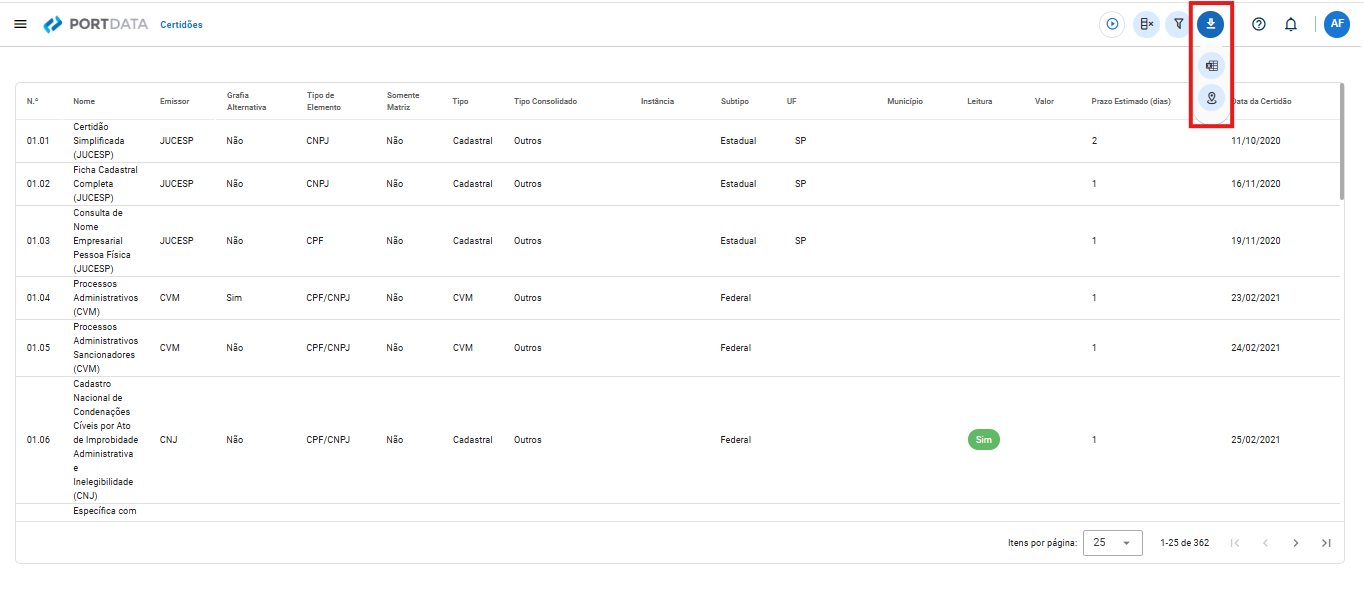The height and width of the screenshot is (596, 1364).
Task: Click the map location pin export icon
Action: [1211, 98]
